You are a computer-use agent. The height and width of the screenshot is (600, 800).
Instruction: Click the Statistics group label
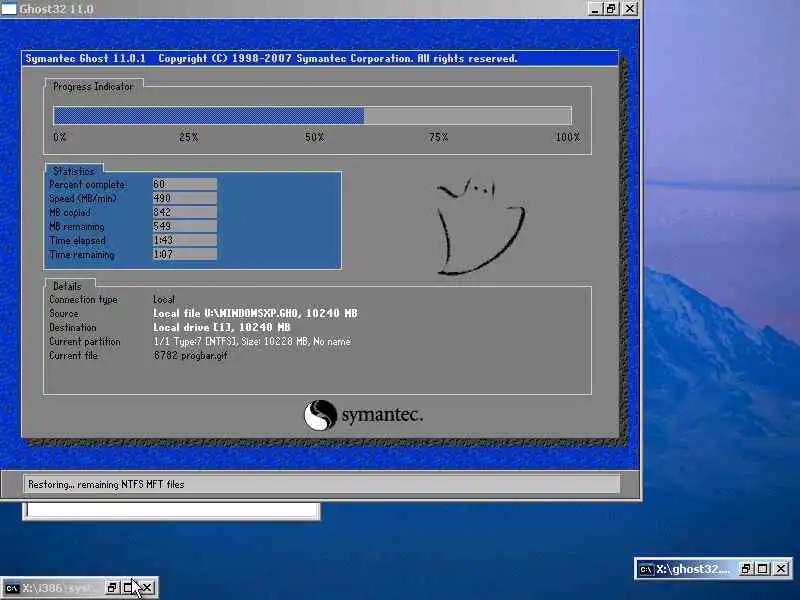(x=74, y=171)
